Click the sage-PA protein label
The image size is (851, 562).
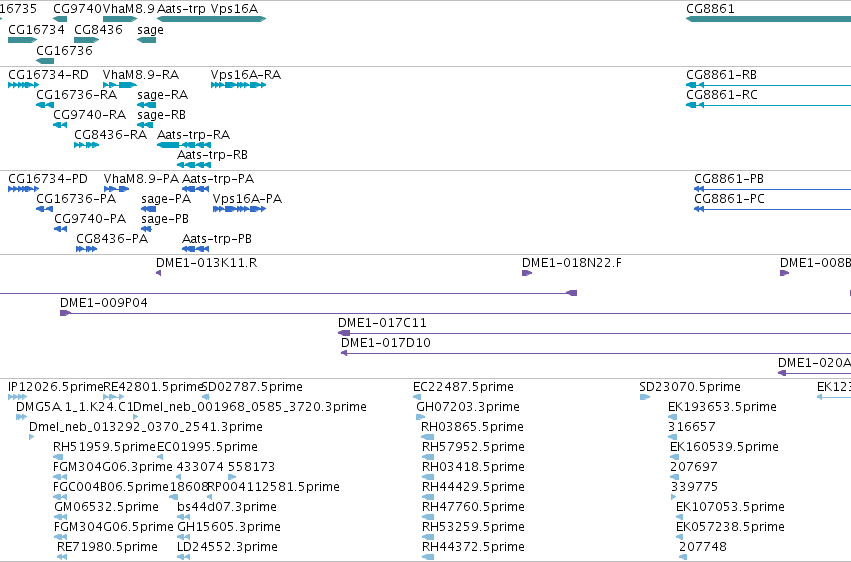click(x=166, y=199)
